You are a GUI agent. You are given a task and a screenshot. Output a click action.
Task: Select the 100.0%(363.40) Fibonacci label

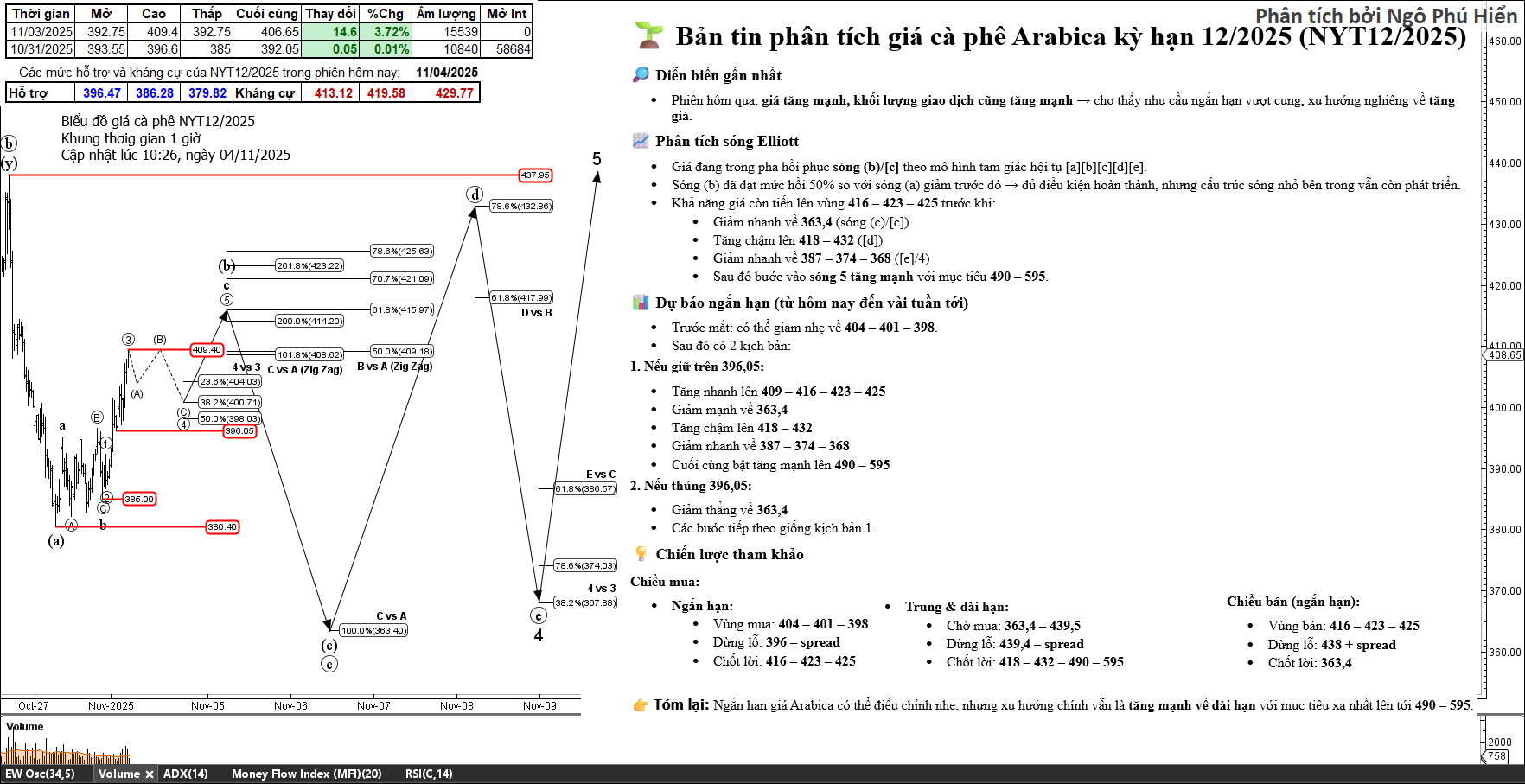pos(373,631)
